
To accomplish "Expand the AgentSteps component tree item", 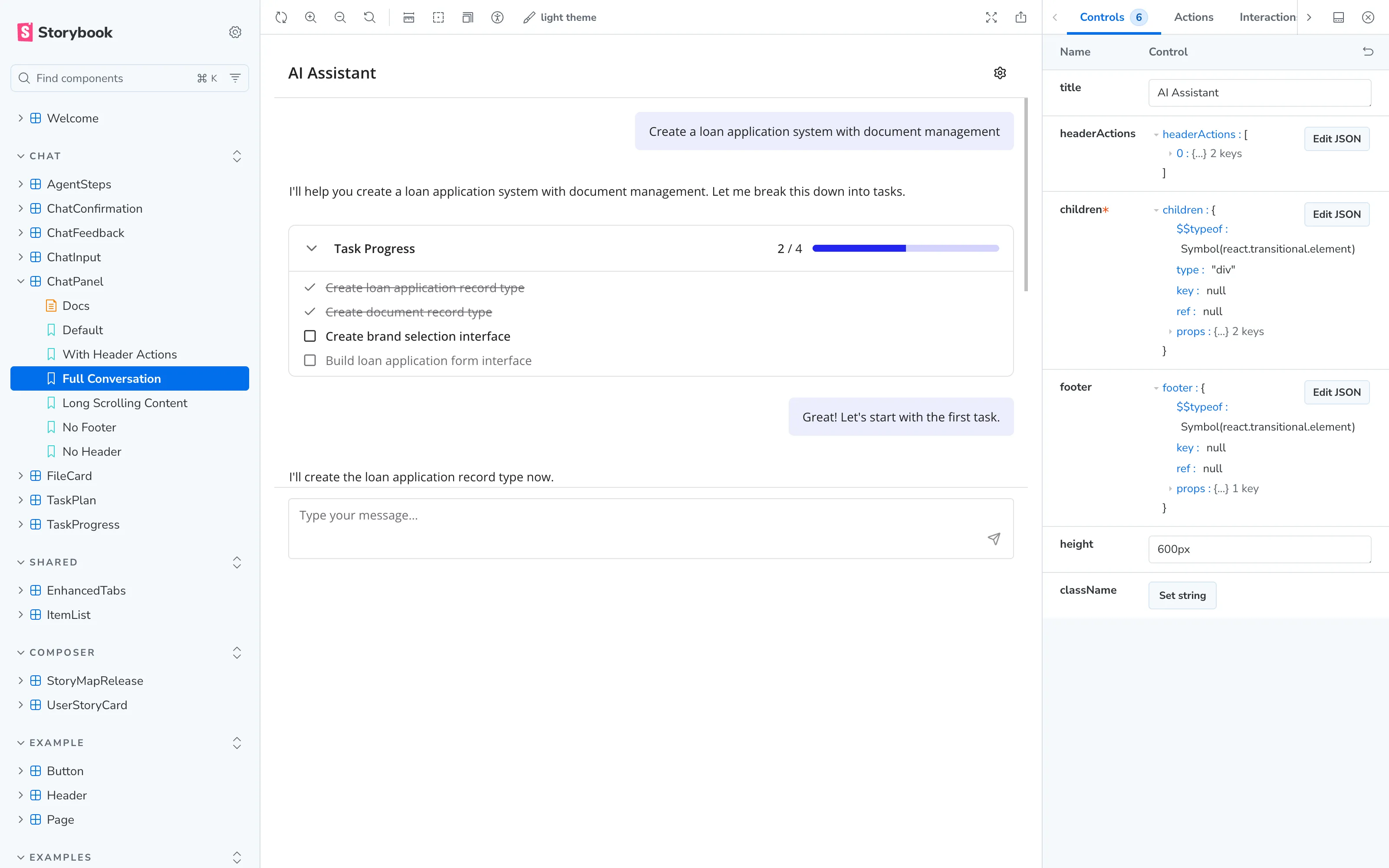I will pos(21,184).
